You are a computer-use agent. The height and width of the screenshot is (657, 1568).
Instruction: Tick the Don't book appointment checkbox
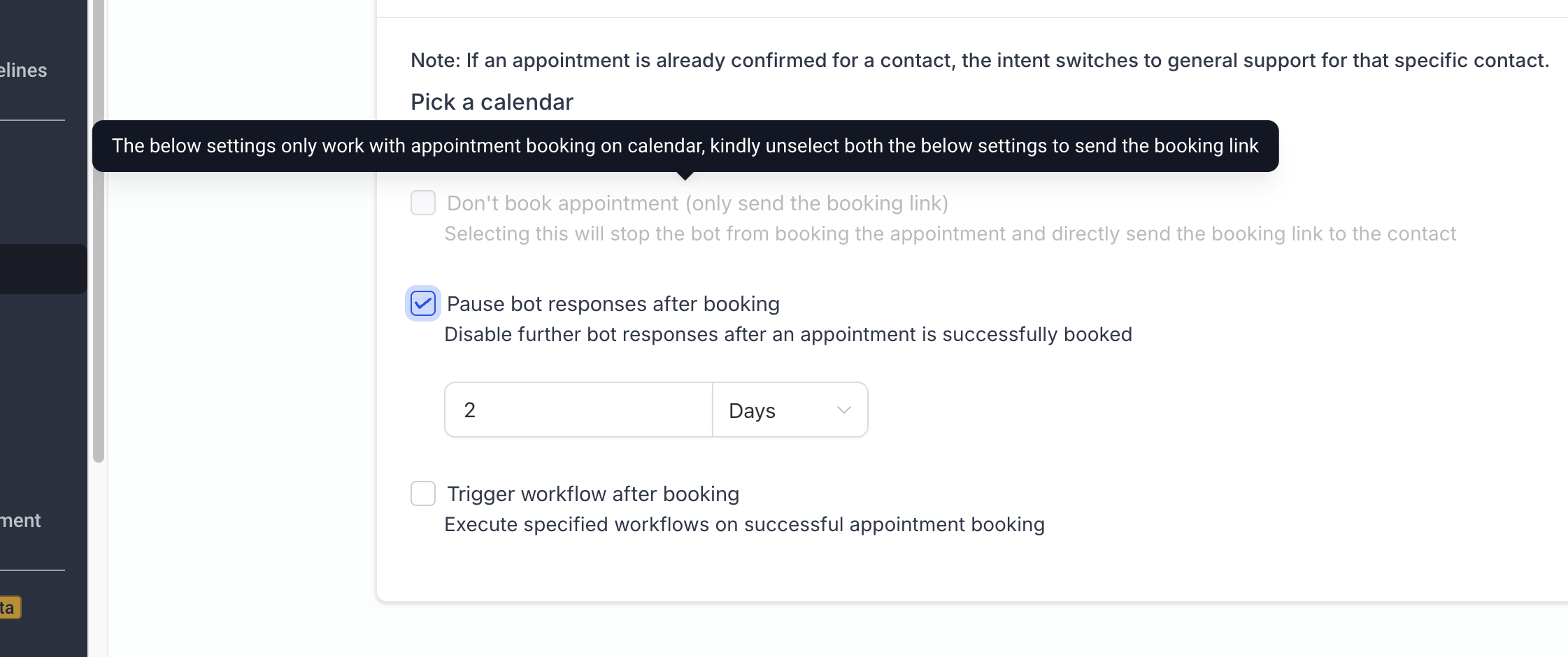(x=423, y=203)
